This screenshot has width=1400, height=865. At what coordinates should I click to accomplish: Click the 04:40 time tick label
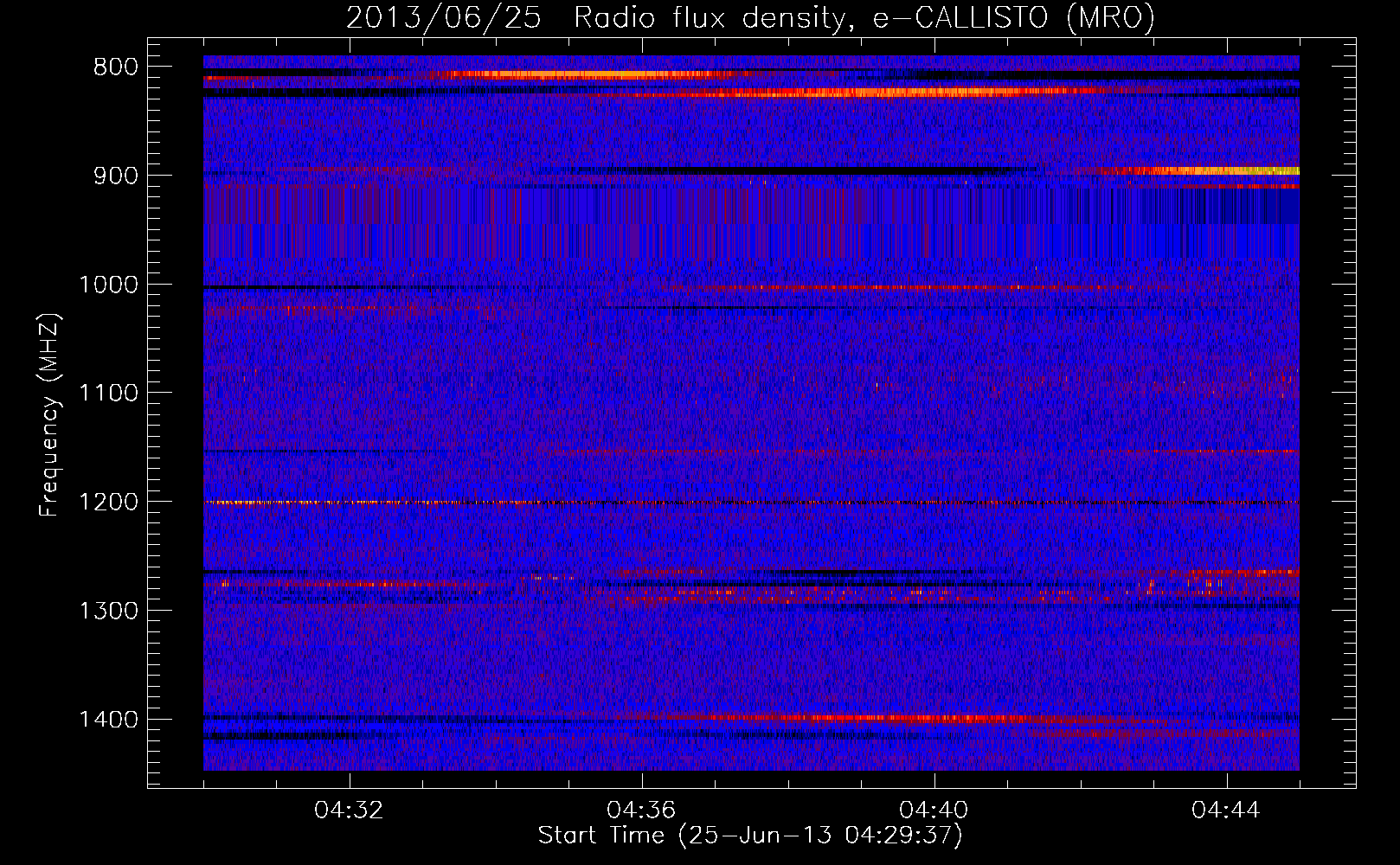click(x=934, y=811)
